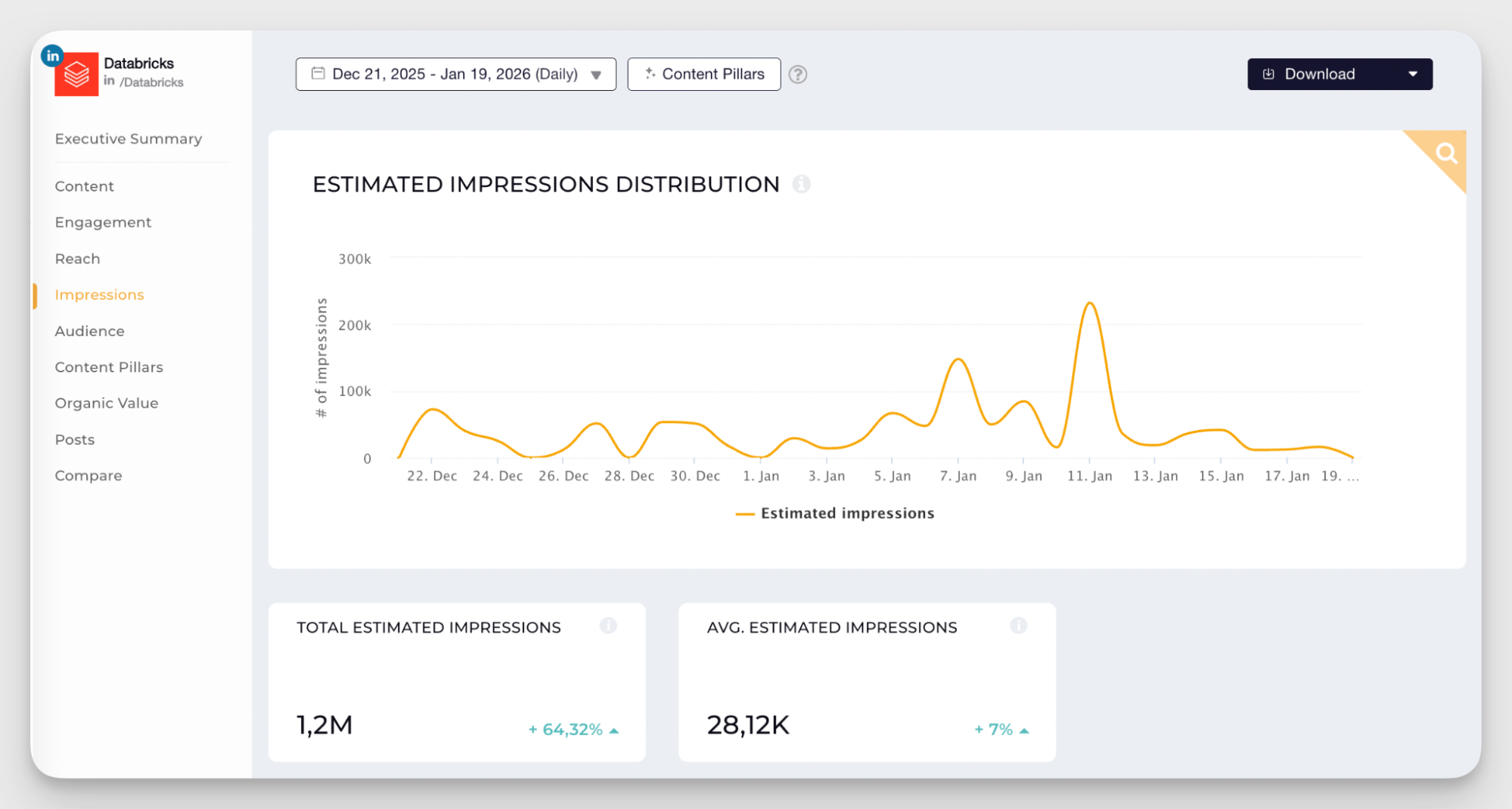The height and width of the screenshot is (809, 1512).
Task: Switch to the Compare section
Action: tap(88, 475)
